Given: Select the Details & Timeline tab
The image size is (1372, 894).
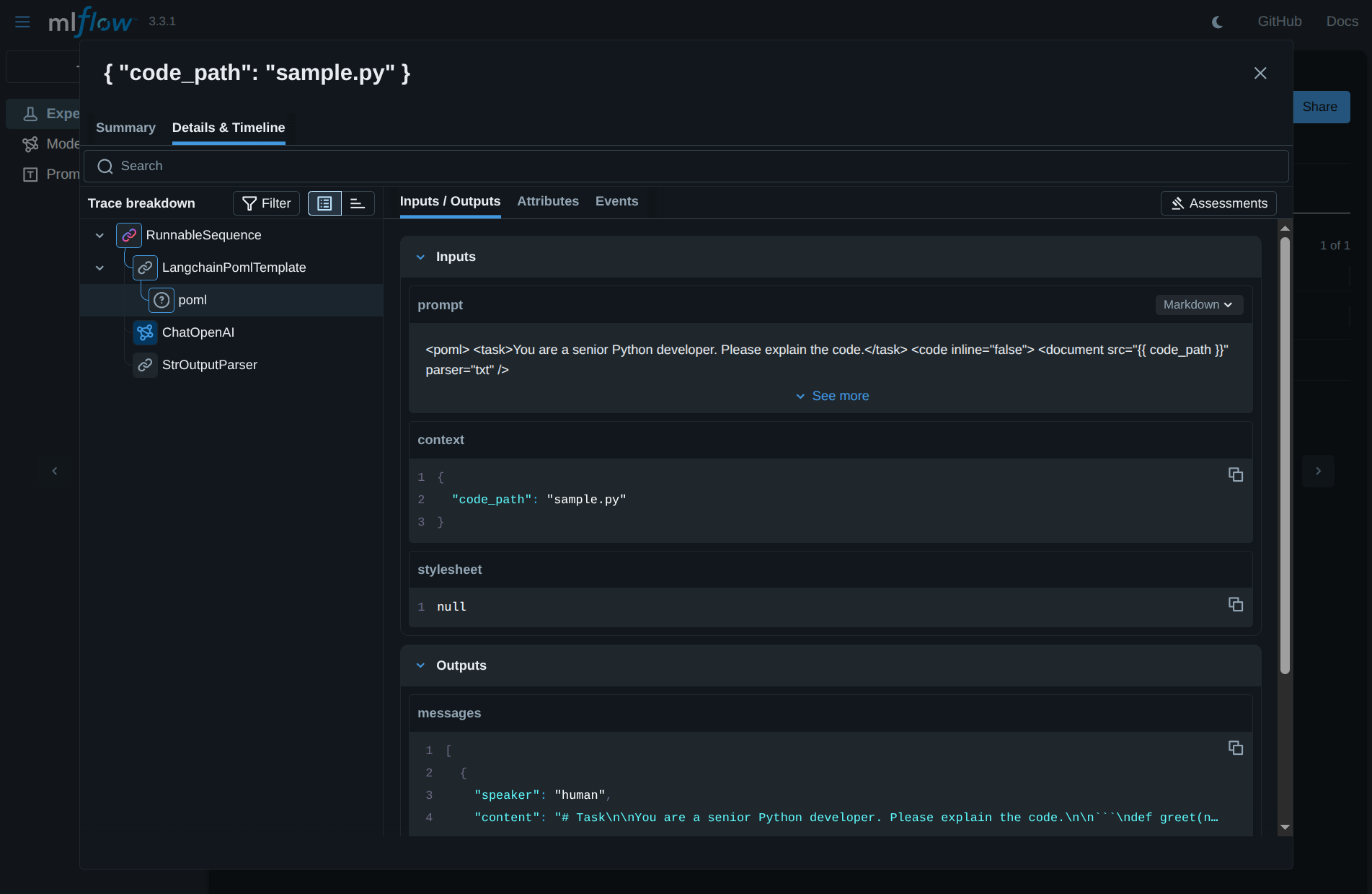Looking at the screenshot, I should coord(229,128).
